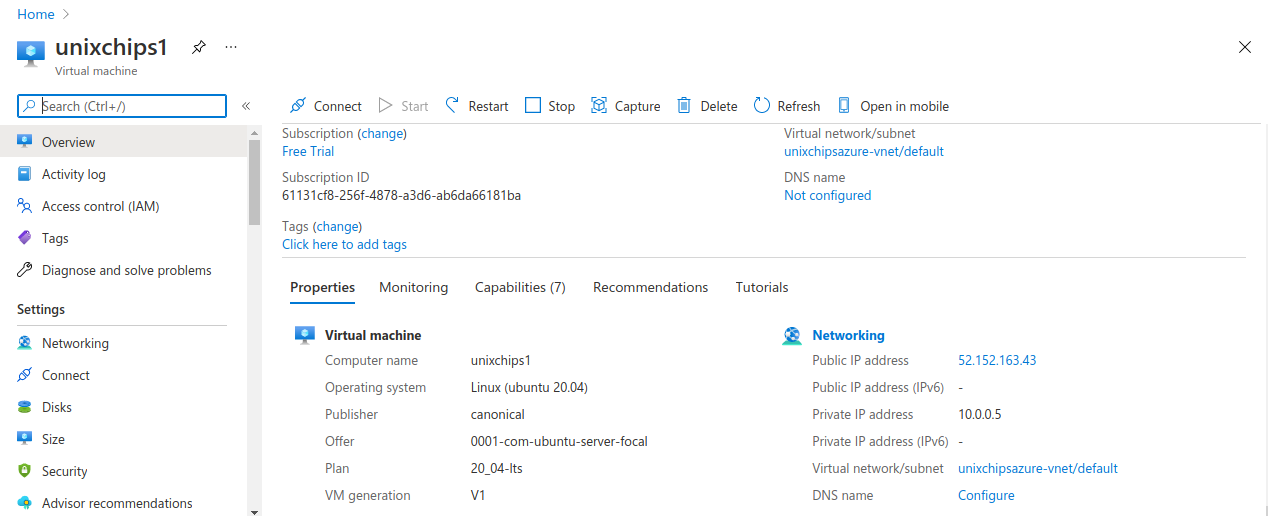Change the subscription via change link
This screenshot has height=516, width=1268.
click(x=382, y=133)
